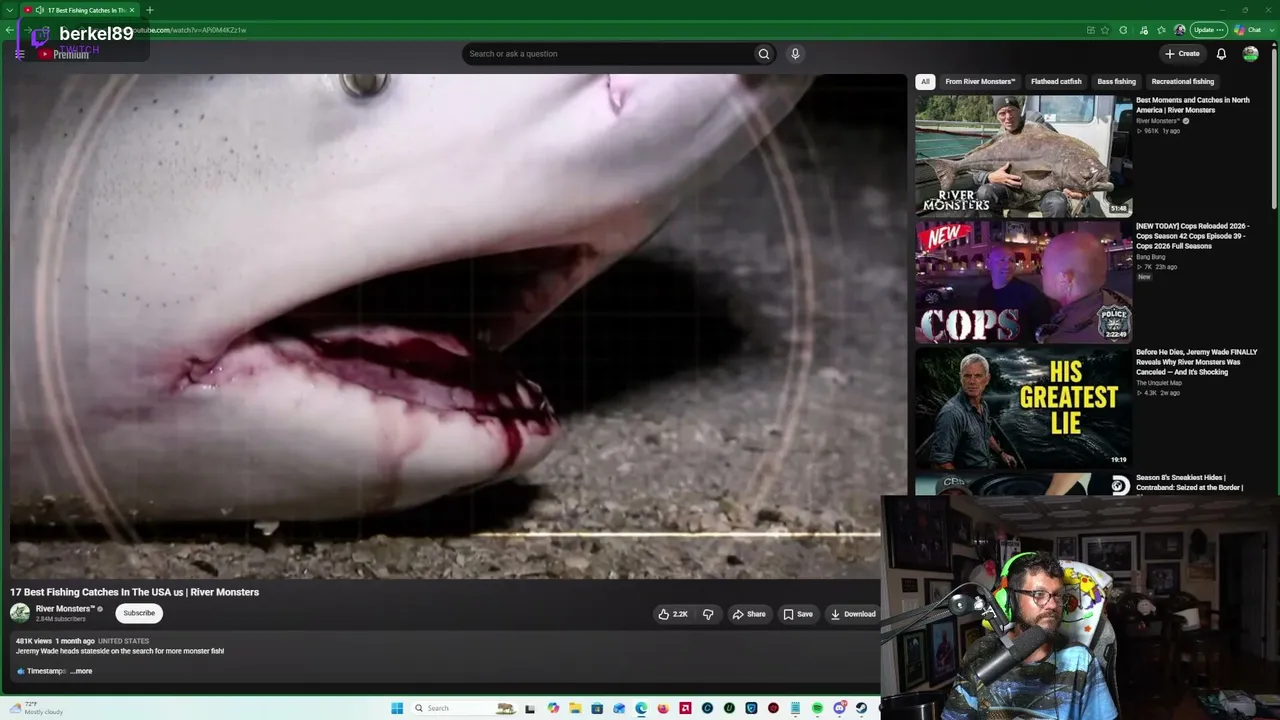The image size is (1280, 720).
Task: Close the 17 Best Fishing Catches tab
Action: click(x=132, y=10)
